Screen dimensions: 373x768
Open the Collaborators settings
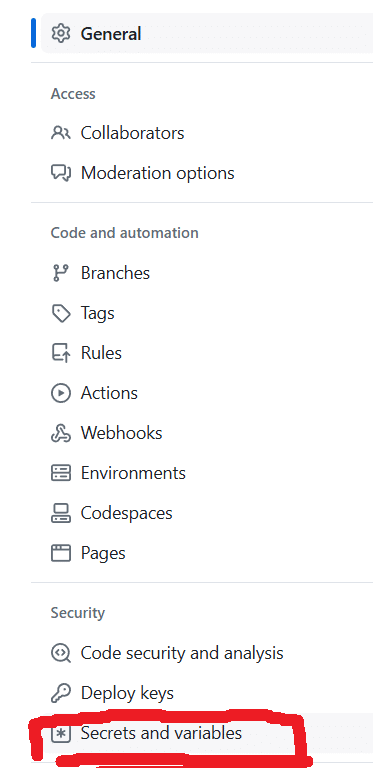tap(207, 133)
